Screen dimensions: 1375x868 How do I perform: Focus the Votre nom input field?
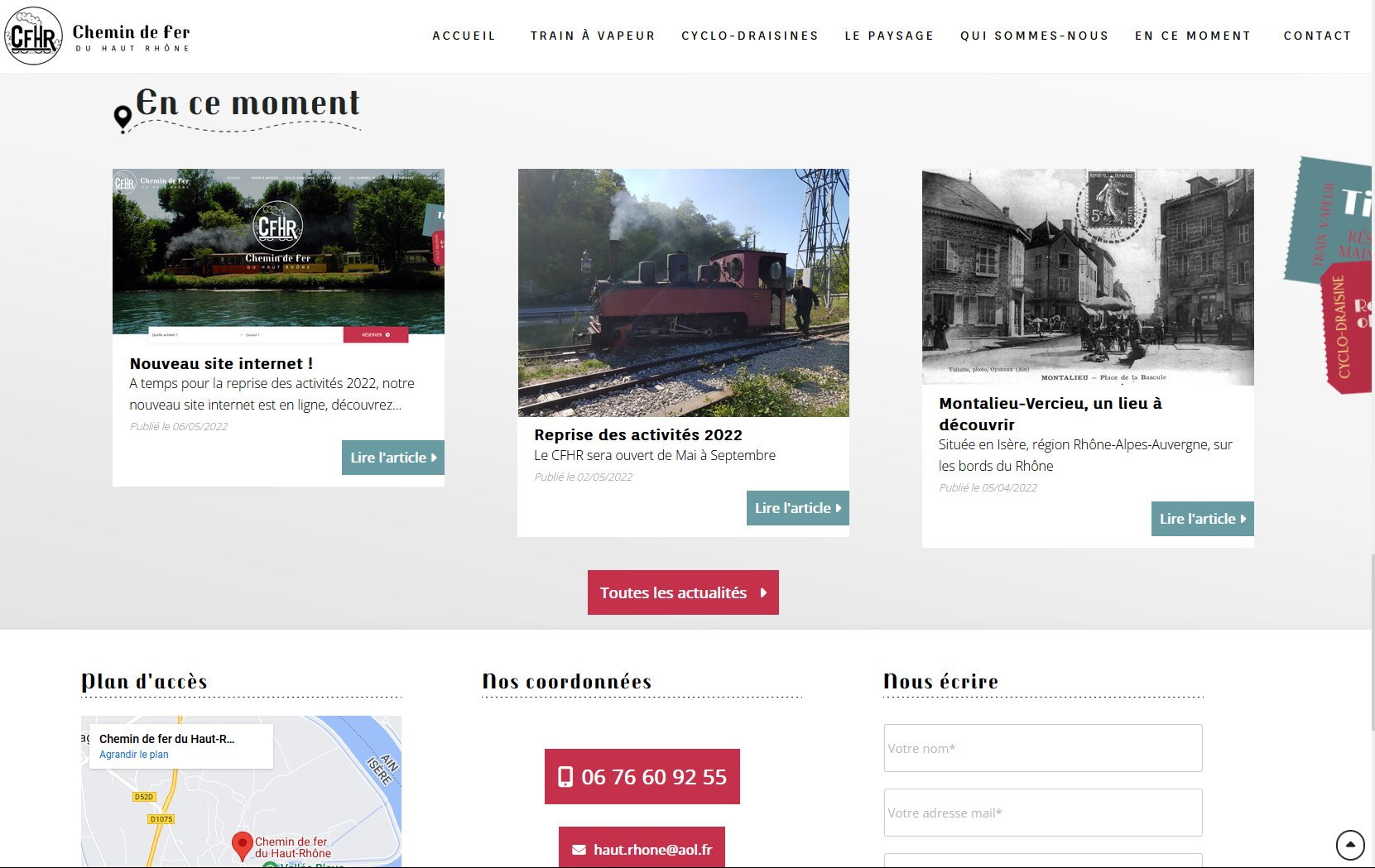pos(1042,748)
